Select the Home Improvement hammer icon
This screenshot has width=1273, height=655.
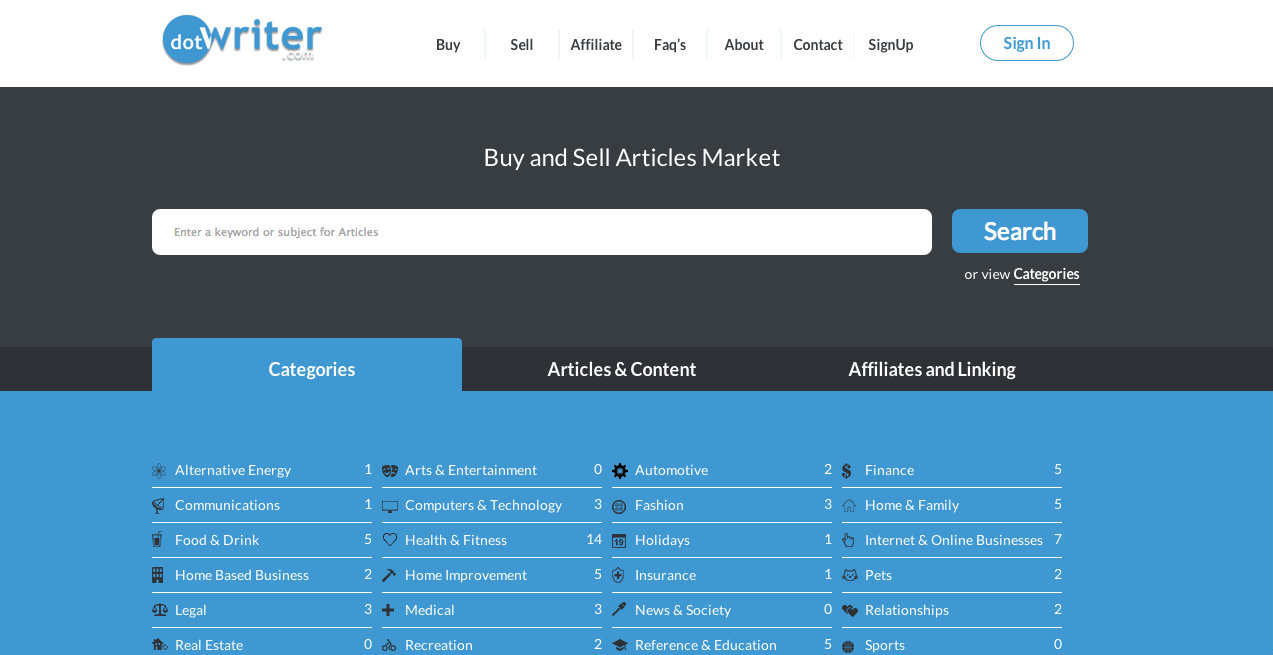coord(389,575)
